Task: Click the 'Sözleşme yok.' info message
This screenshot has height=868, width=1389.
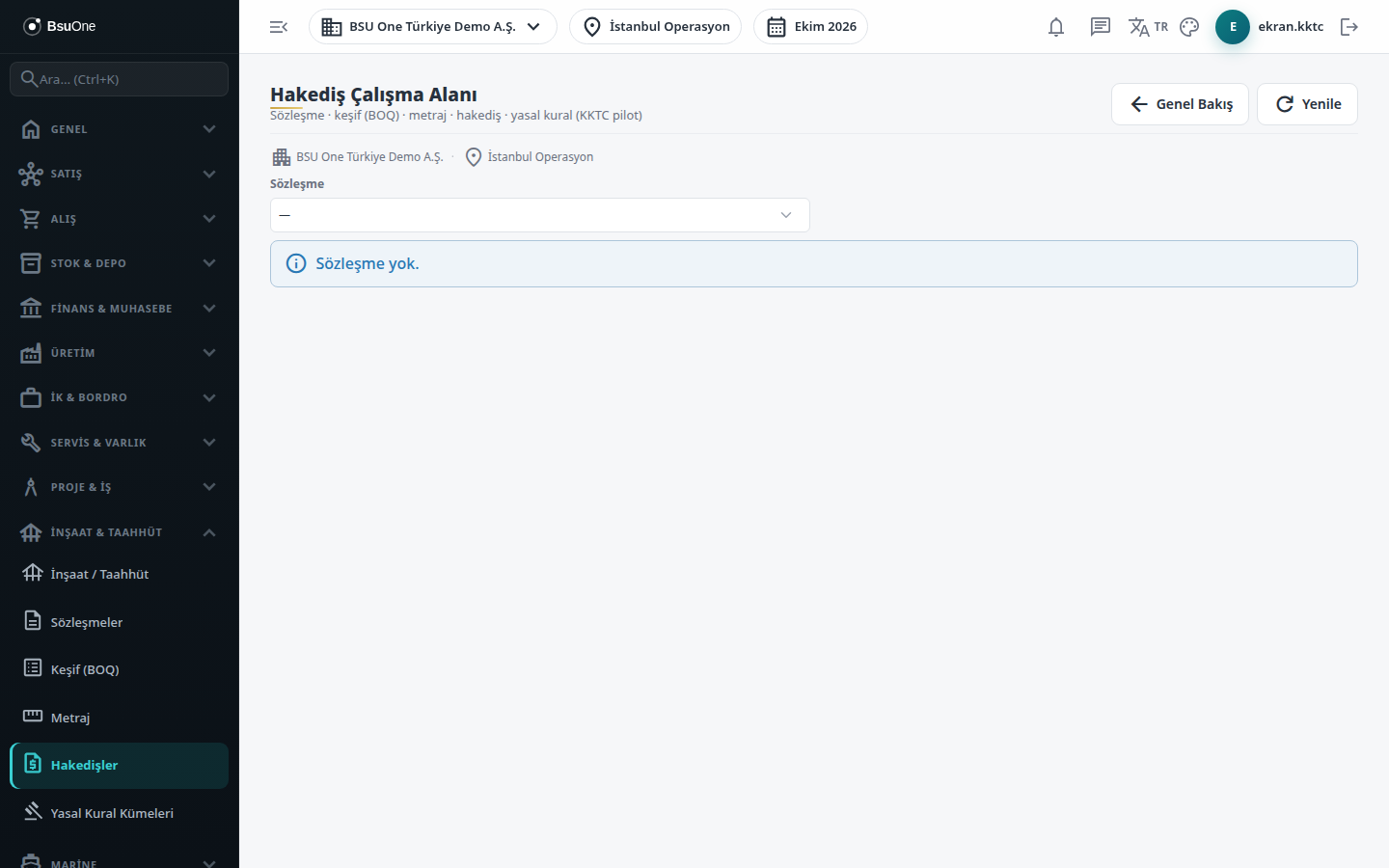Action: pyautogui.click(x=814, y=264)
